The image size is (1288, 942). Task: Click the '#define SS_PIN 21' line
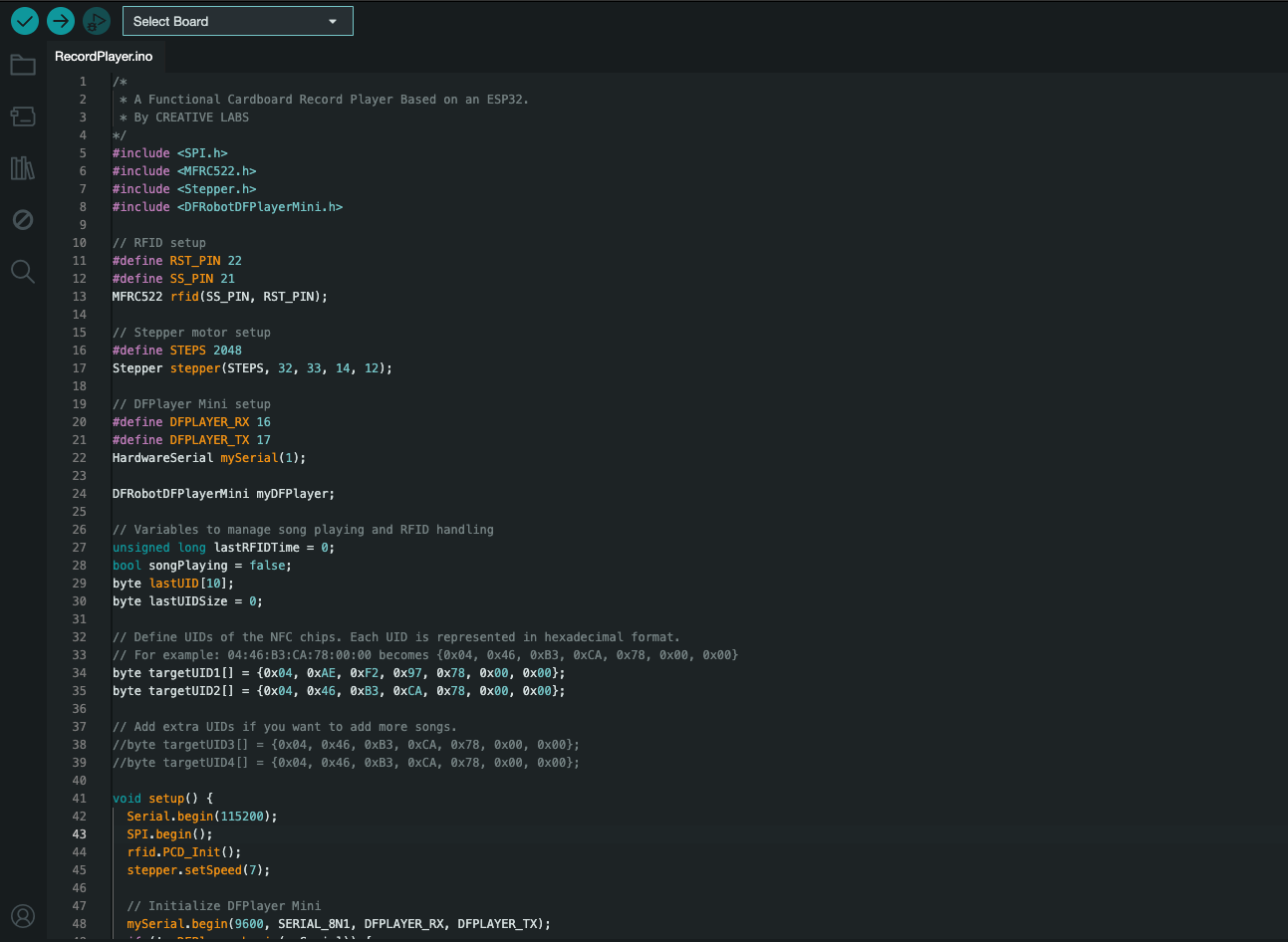click(x=173, y=279)
